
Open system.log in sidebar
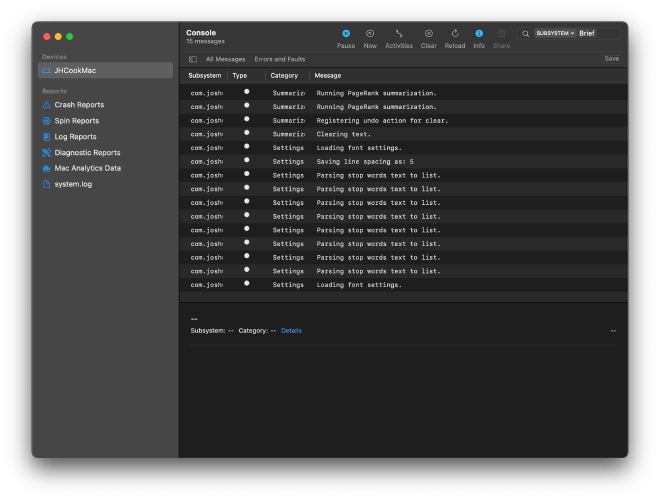click(x=73, y=184)
